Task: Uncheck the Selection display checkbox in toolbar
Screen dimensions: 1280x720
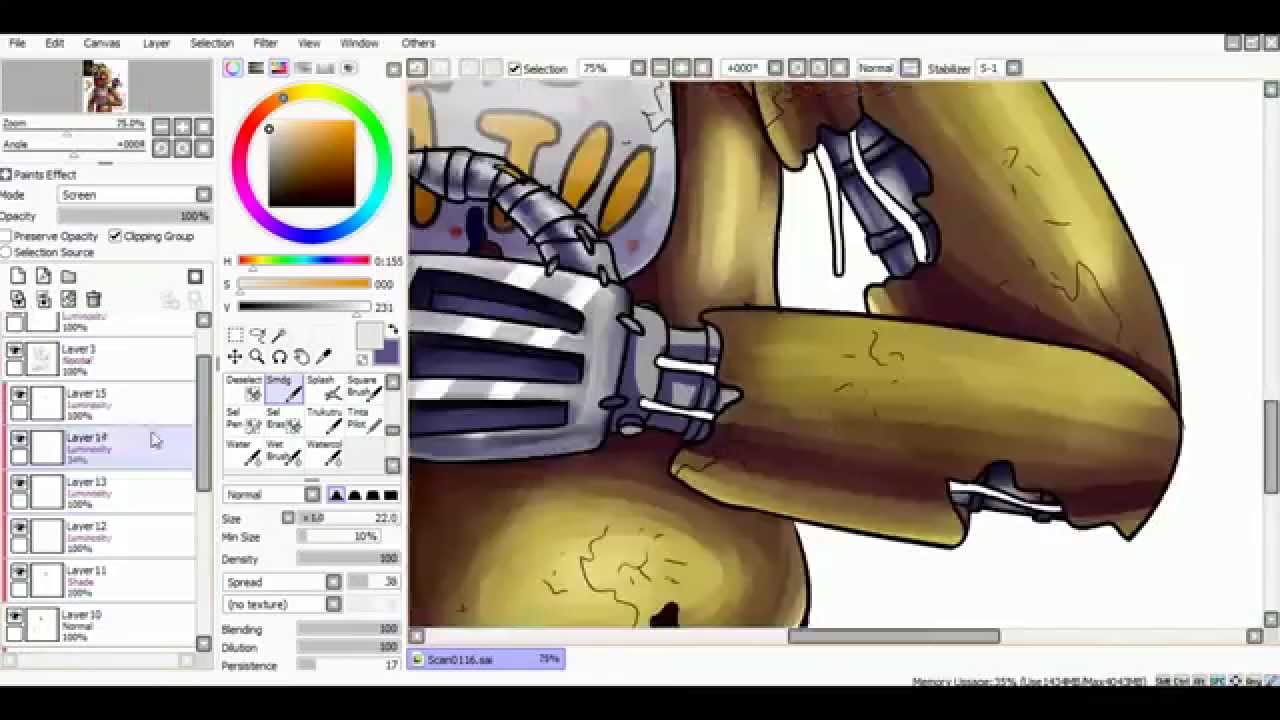Action: point(515,68)
